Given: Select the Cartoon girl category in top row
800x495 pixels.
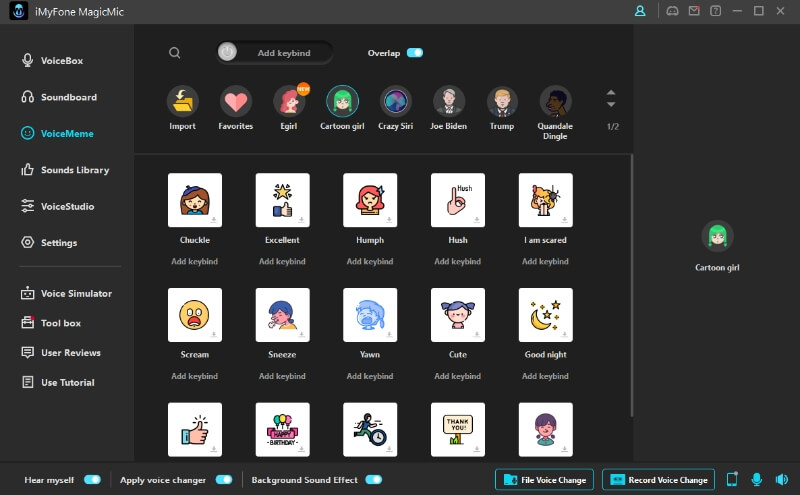Looking at the screenshot, I should click(x=342, y=101).
